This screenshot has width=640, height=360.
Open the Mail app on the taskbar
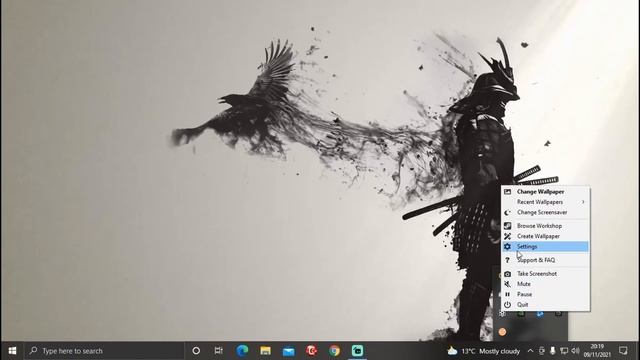pos(289,351)
